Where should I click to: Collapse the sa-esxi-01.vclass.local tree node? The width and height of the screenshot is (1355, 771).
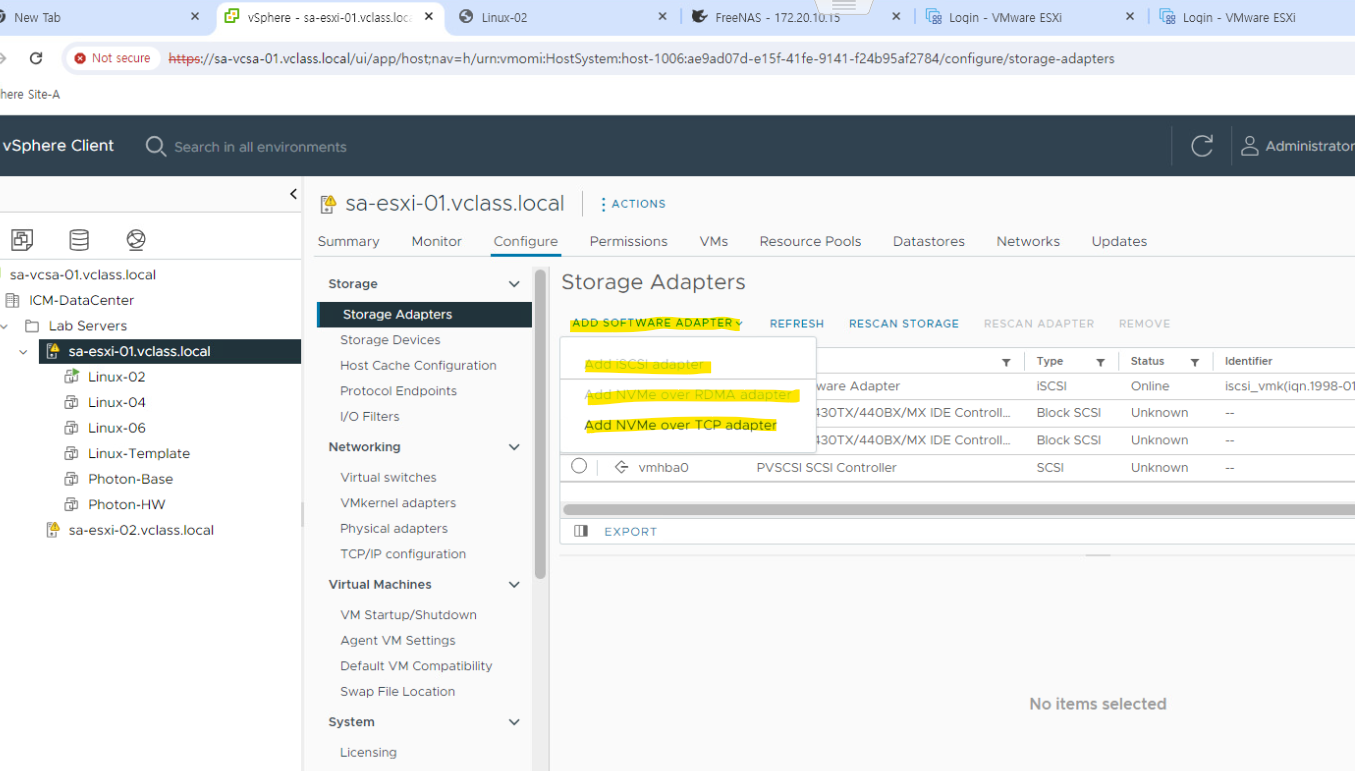coord(23,352)
